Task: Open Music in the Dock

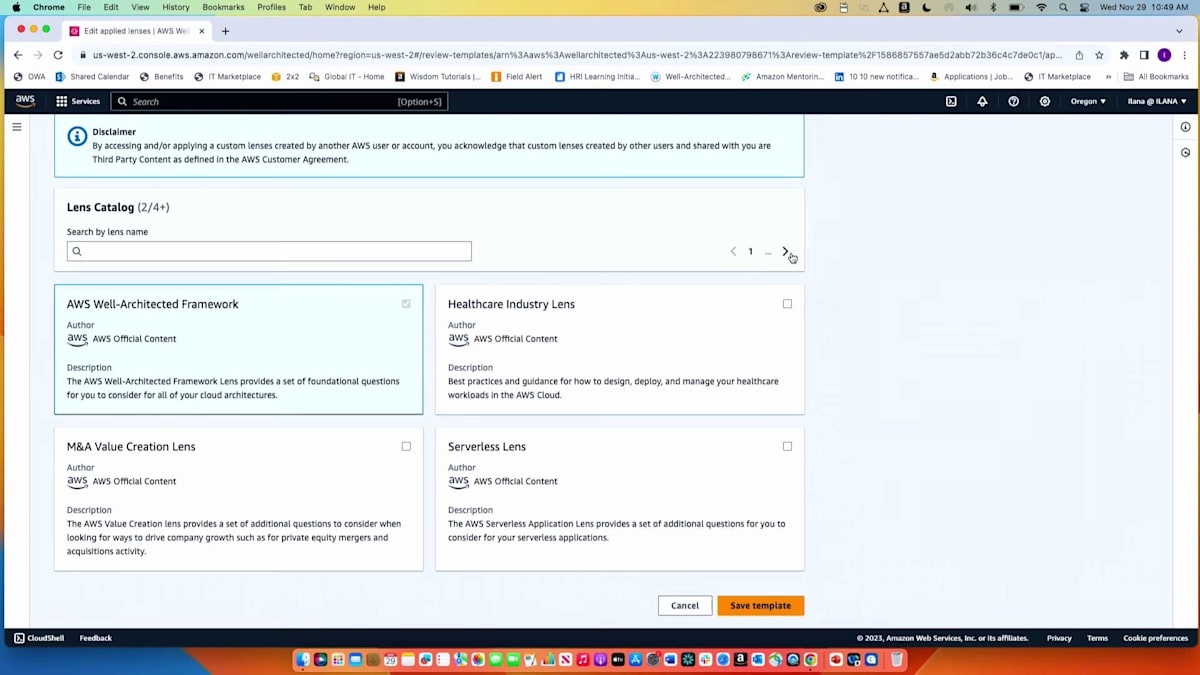Action: 583,659
